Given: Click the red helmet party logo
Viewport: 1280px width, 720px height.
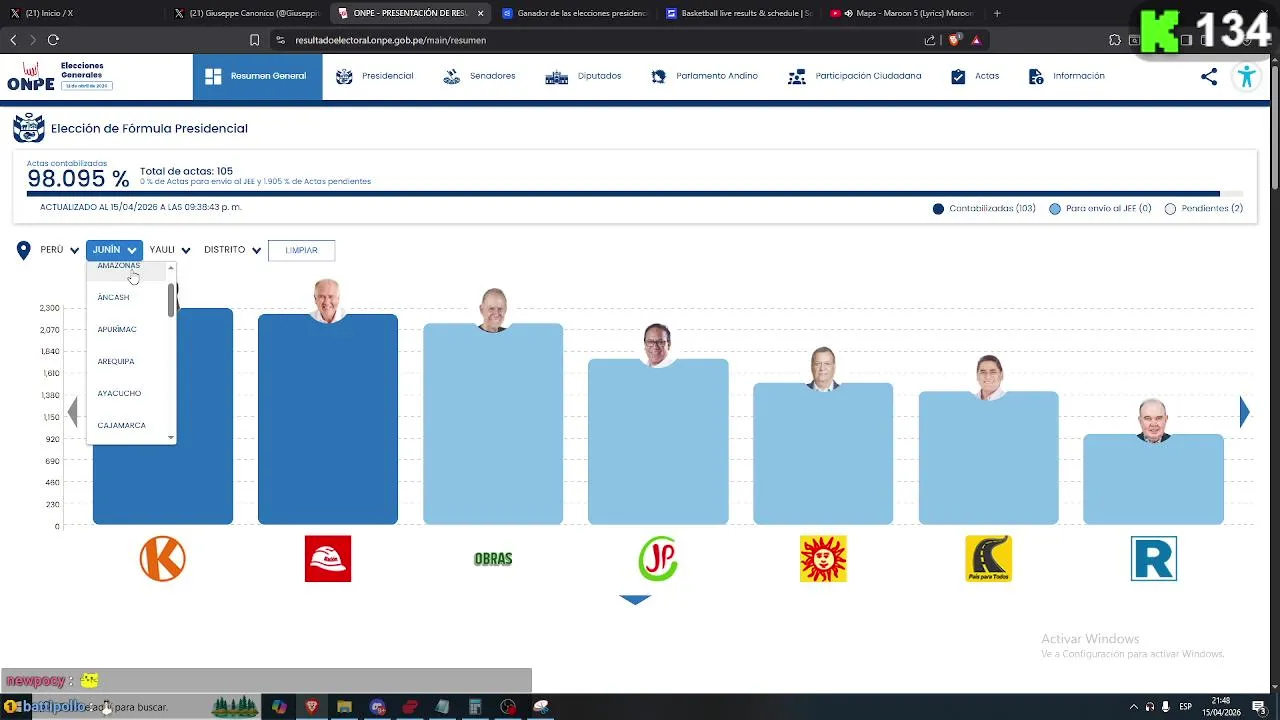Looking at the screenshot, I should coord(328,558).
